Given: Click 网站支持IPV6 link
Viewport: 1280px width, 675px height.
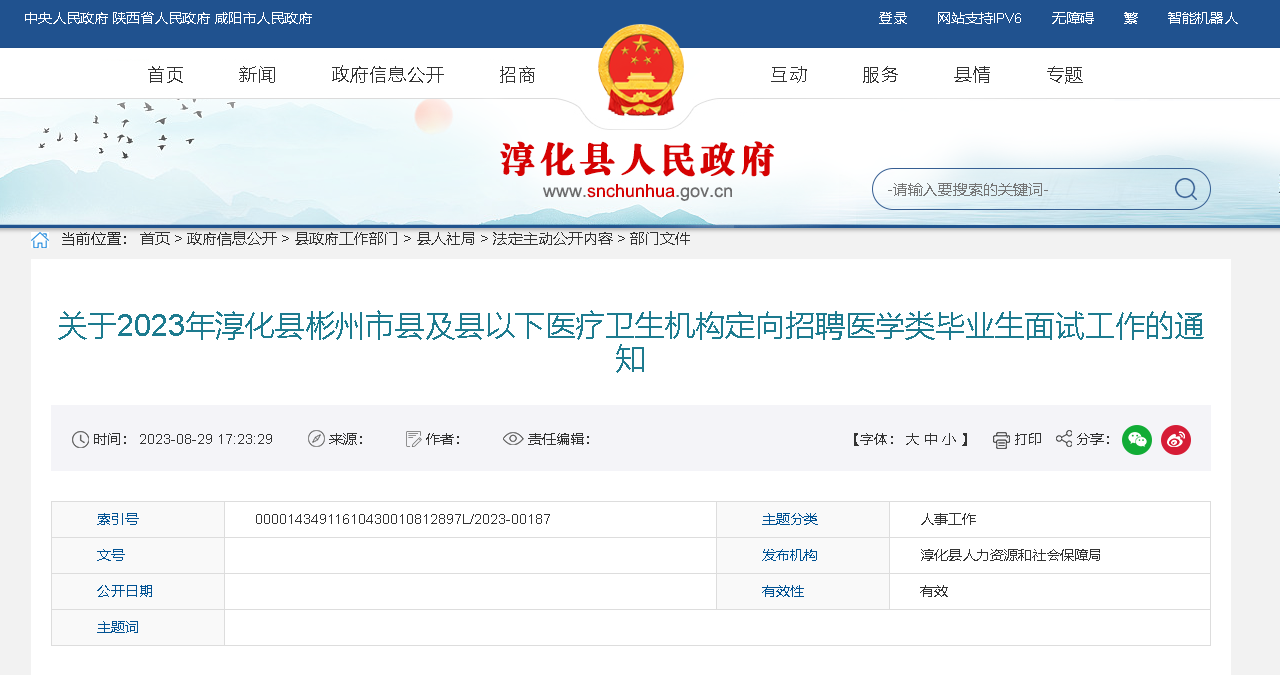Looking at the screenshot, I should coord(979,19).
